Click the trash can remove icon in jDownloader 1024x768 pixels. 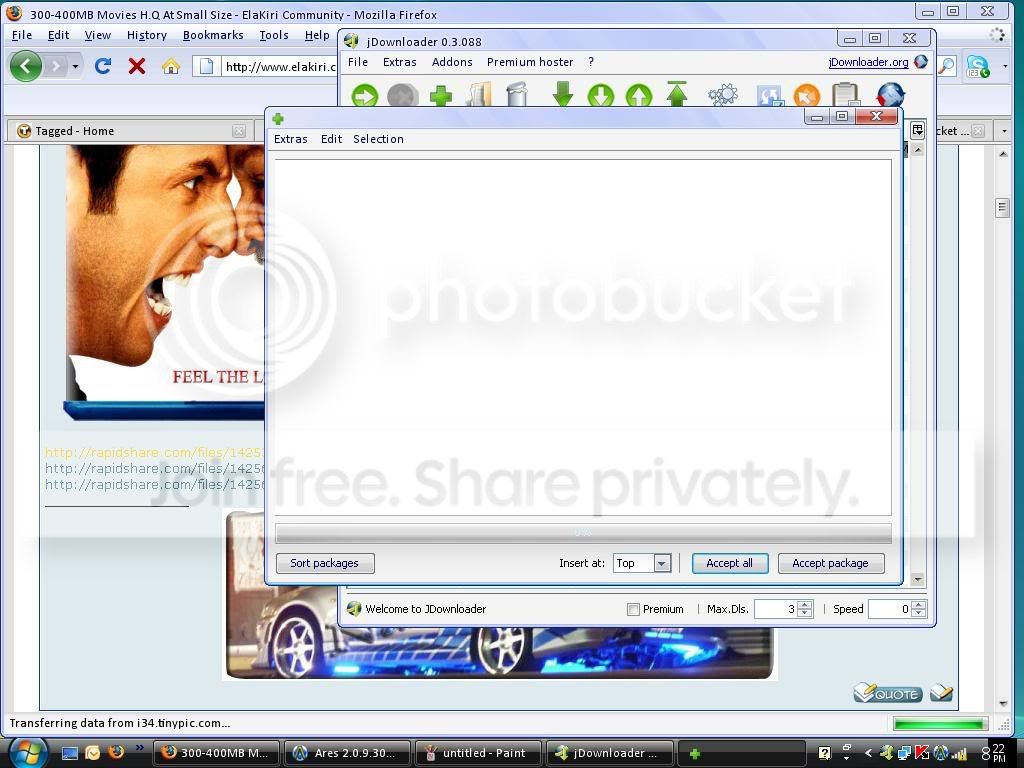tap(517, 93)
